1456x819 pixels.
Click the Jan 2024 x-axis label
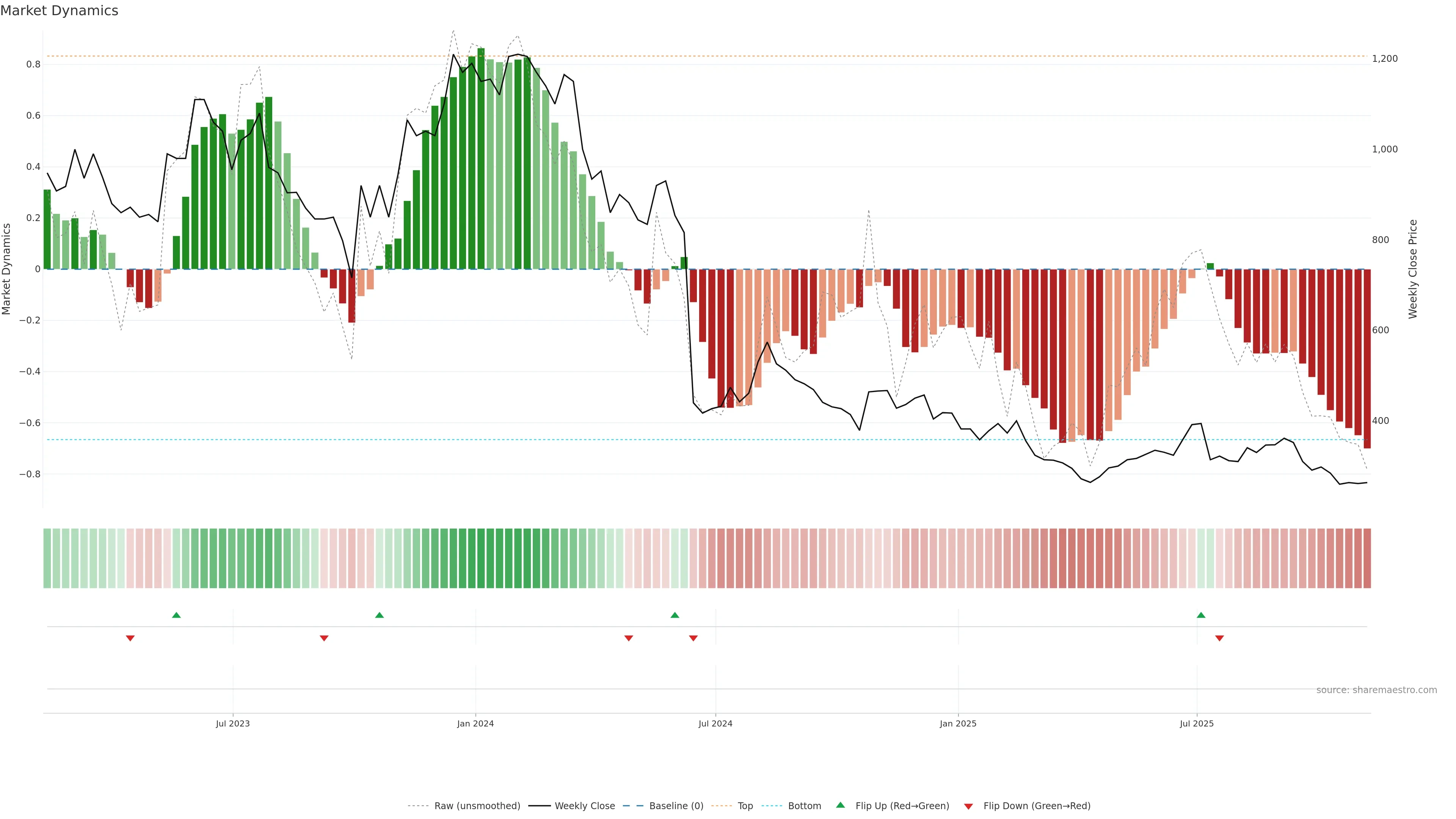(x=475, y=723)
